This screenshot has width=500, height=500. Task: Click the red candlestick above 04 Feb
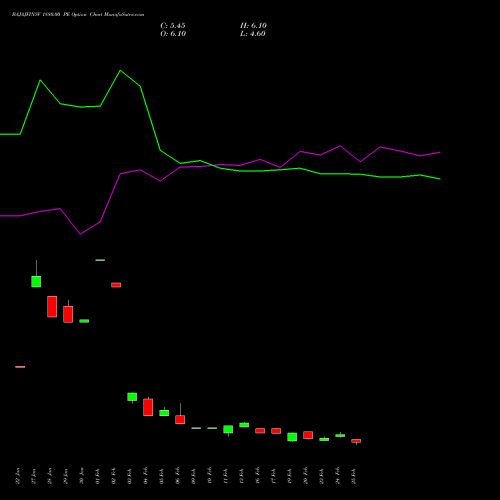tap(148, 407)
